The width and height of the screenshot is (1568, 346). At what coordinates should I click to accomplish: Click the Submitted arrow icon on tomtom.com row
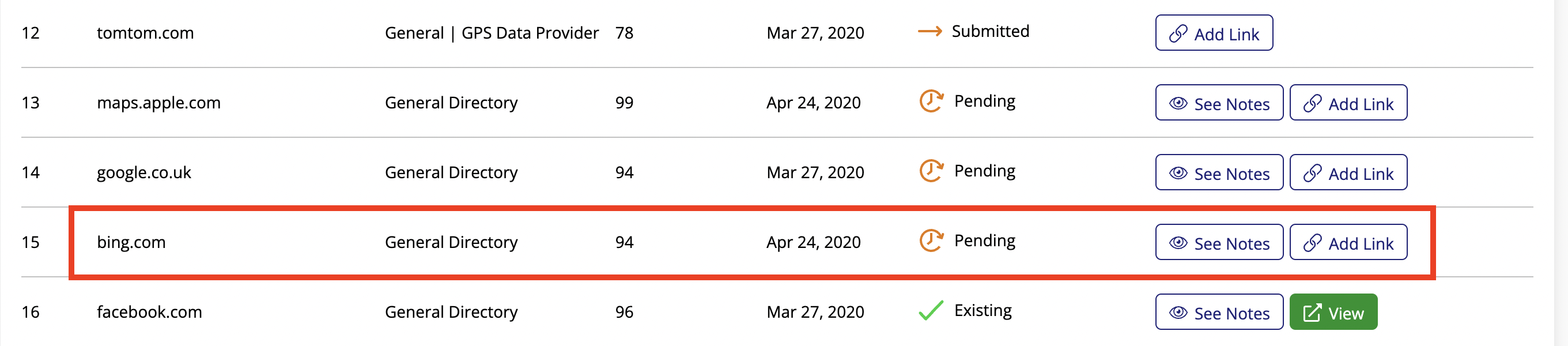[930, 31]
